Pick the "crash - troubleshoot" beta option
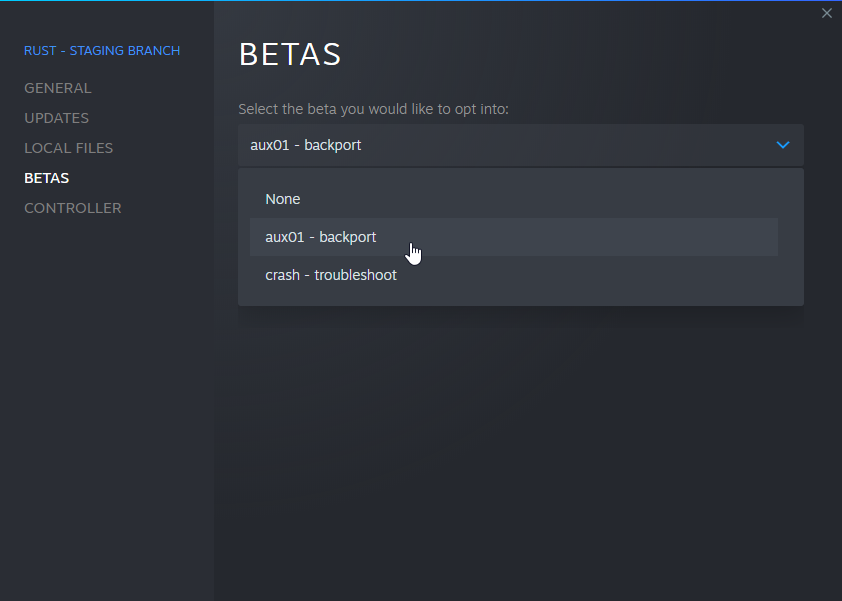 pos(331,274)
